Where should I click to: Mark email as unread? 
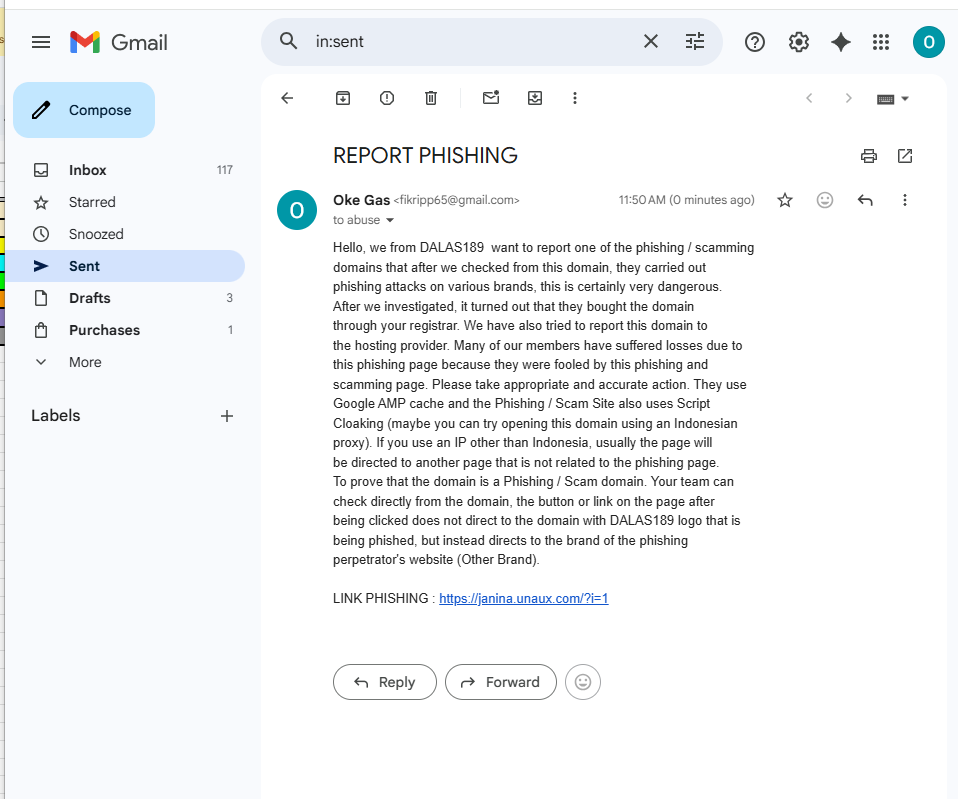pos(491,98)
